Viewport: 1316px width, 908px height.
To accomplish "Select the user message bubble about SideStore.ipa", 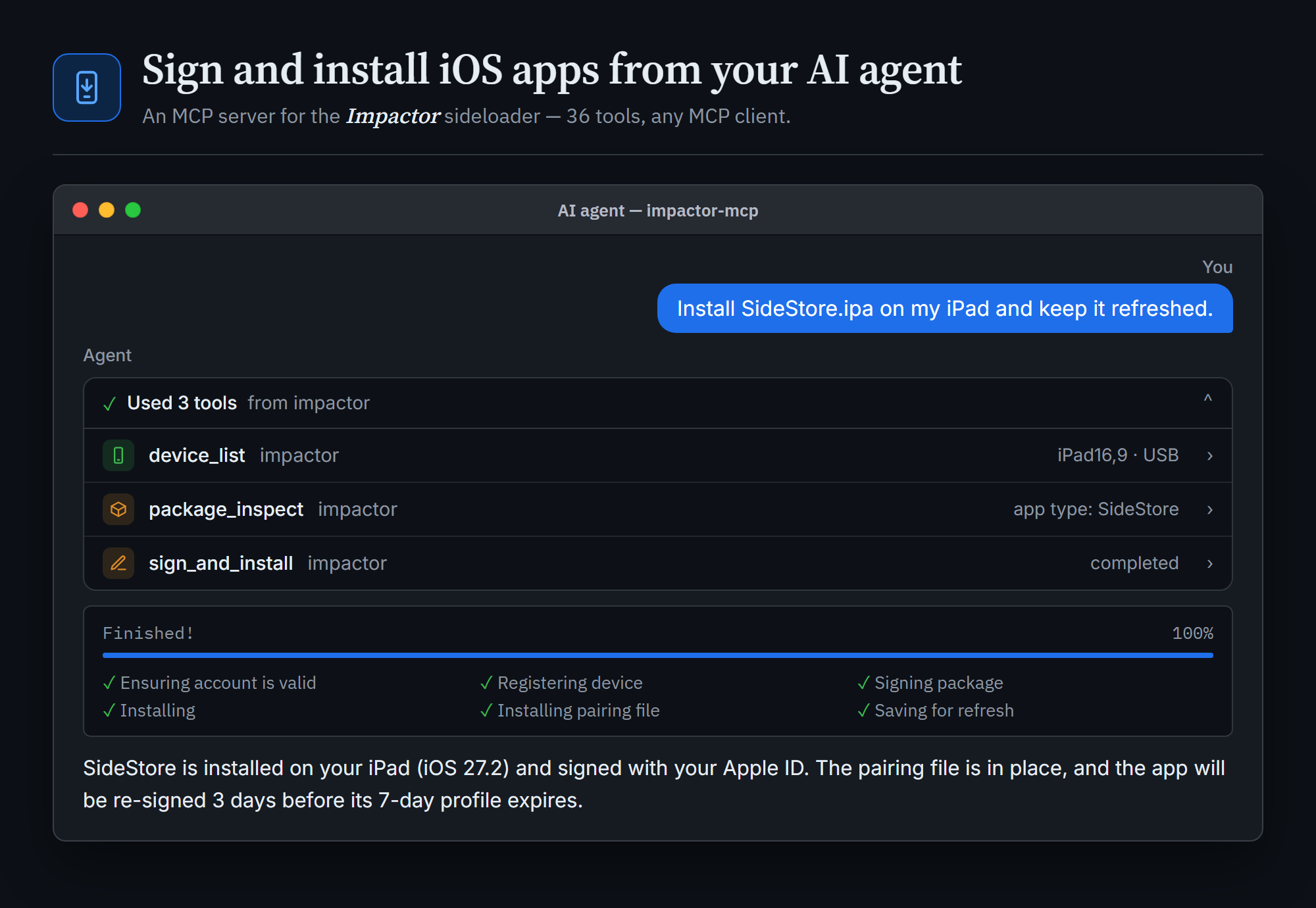I will point(945,309).
